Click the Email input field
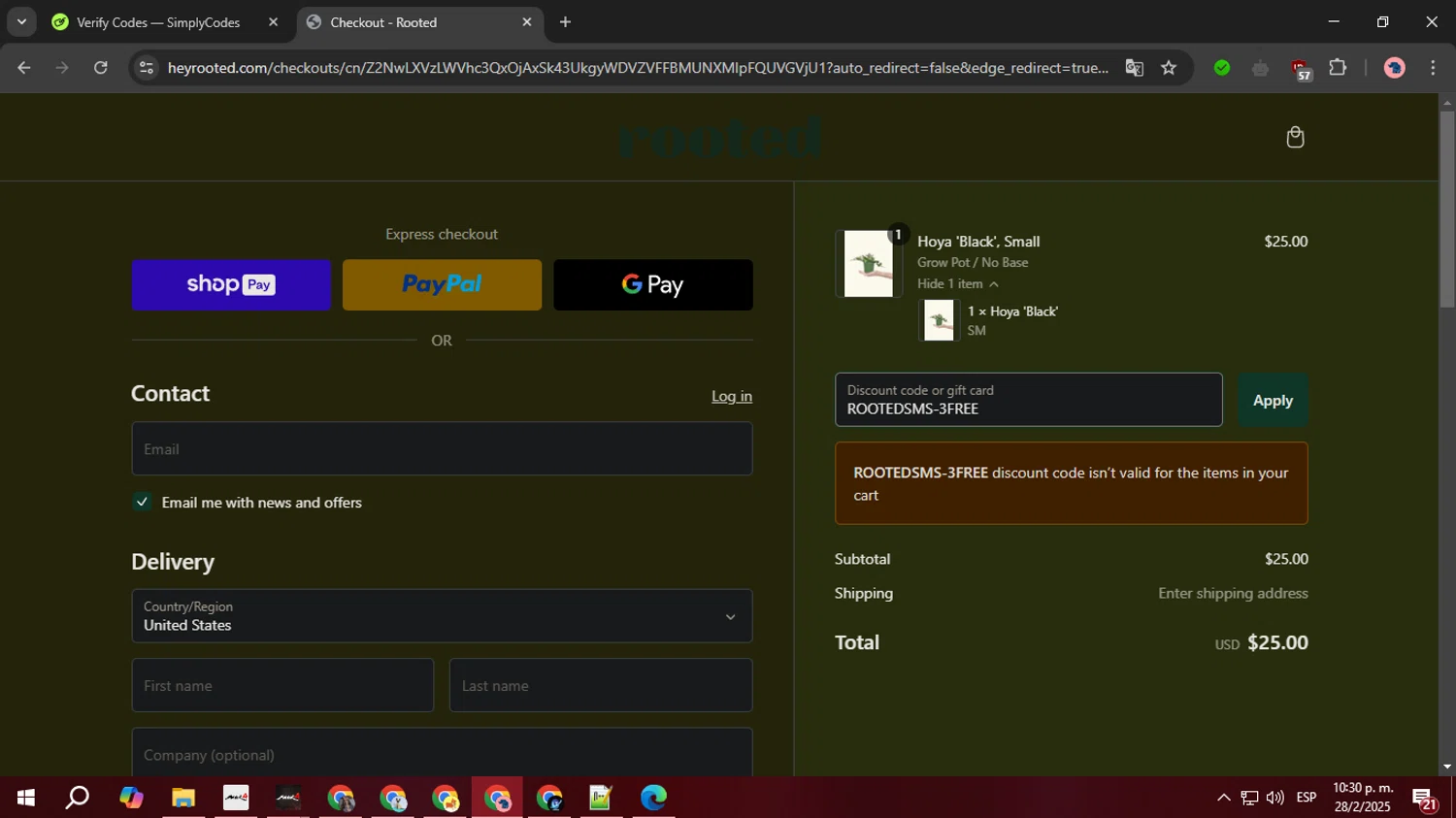 tap(442, 449)
